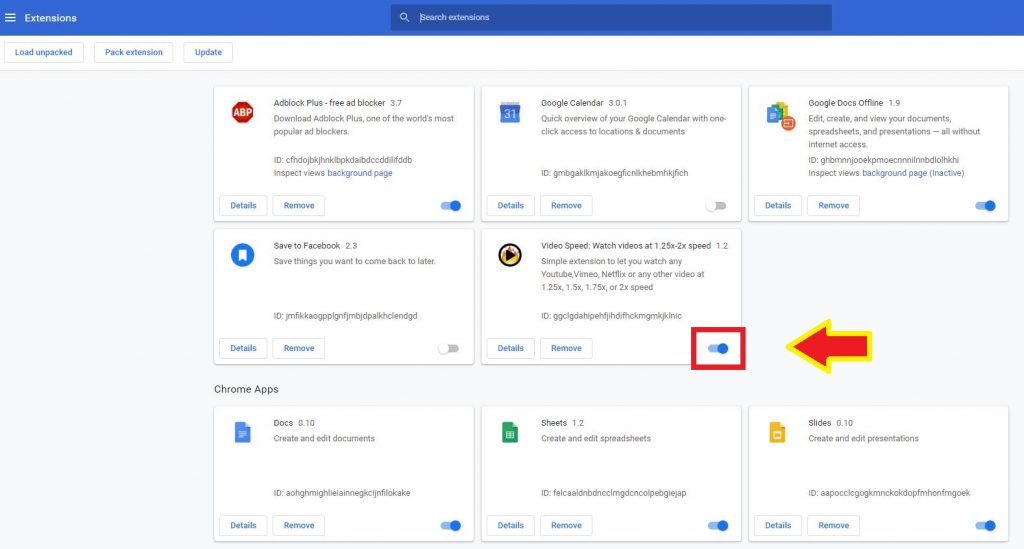Click Load unpacked button
Screen dimensions: 1024x549
44,52
